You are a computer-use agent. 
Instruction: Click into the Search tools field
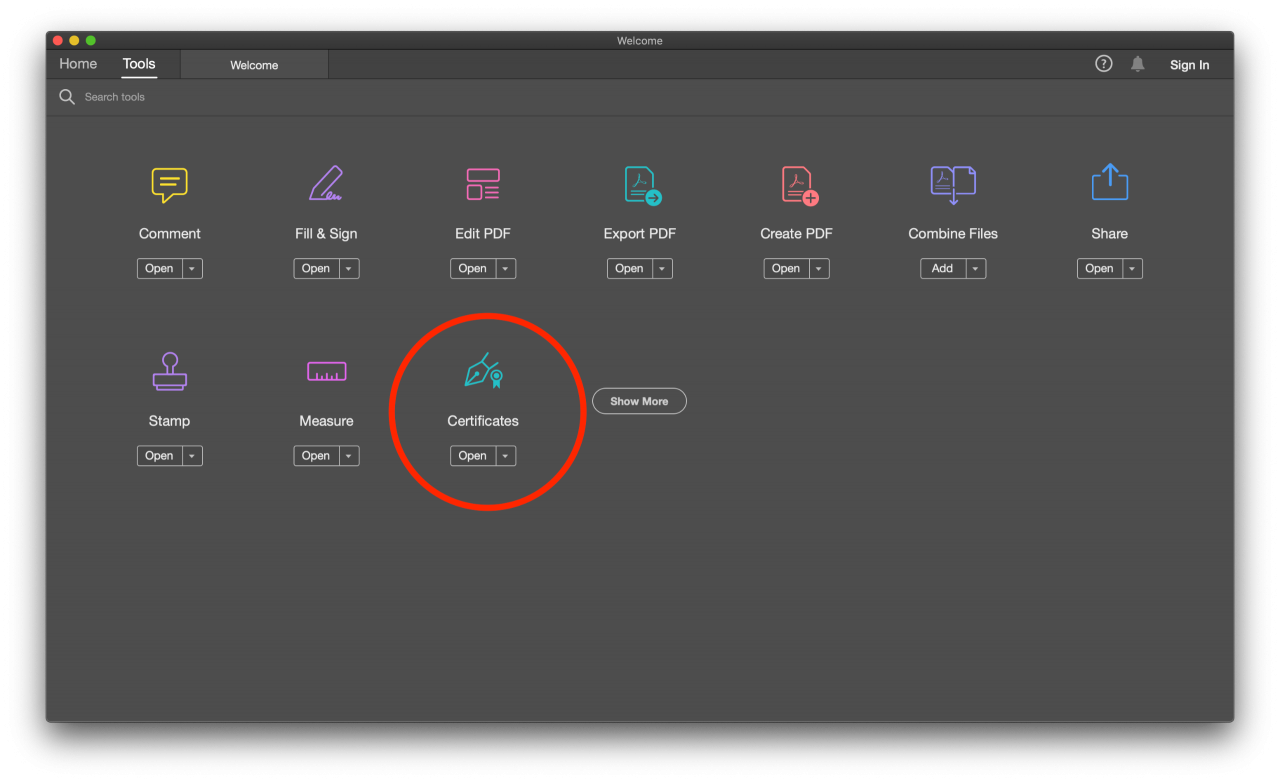click(640, 97)
